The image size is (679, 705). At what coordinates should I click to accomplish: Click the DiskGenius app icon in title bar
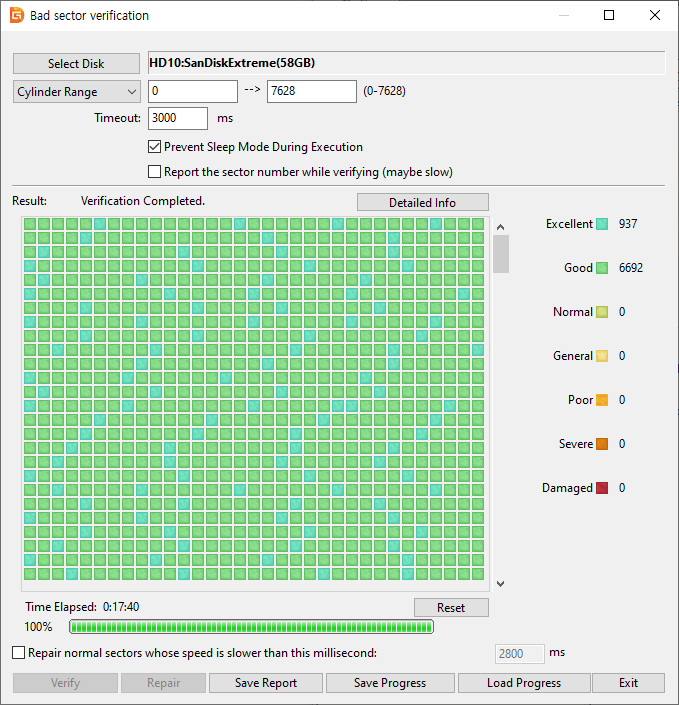pyautogui.click(x=17, y=15)
